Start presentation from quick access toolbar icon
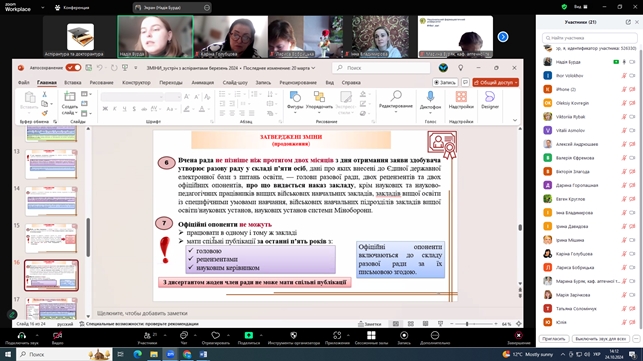The width and height of the screenshot is (643, 361). (x=125, y=68)
